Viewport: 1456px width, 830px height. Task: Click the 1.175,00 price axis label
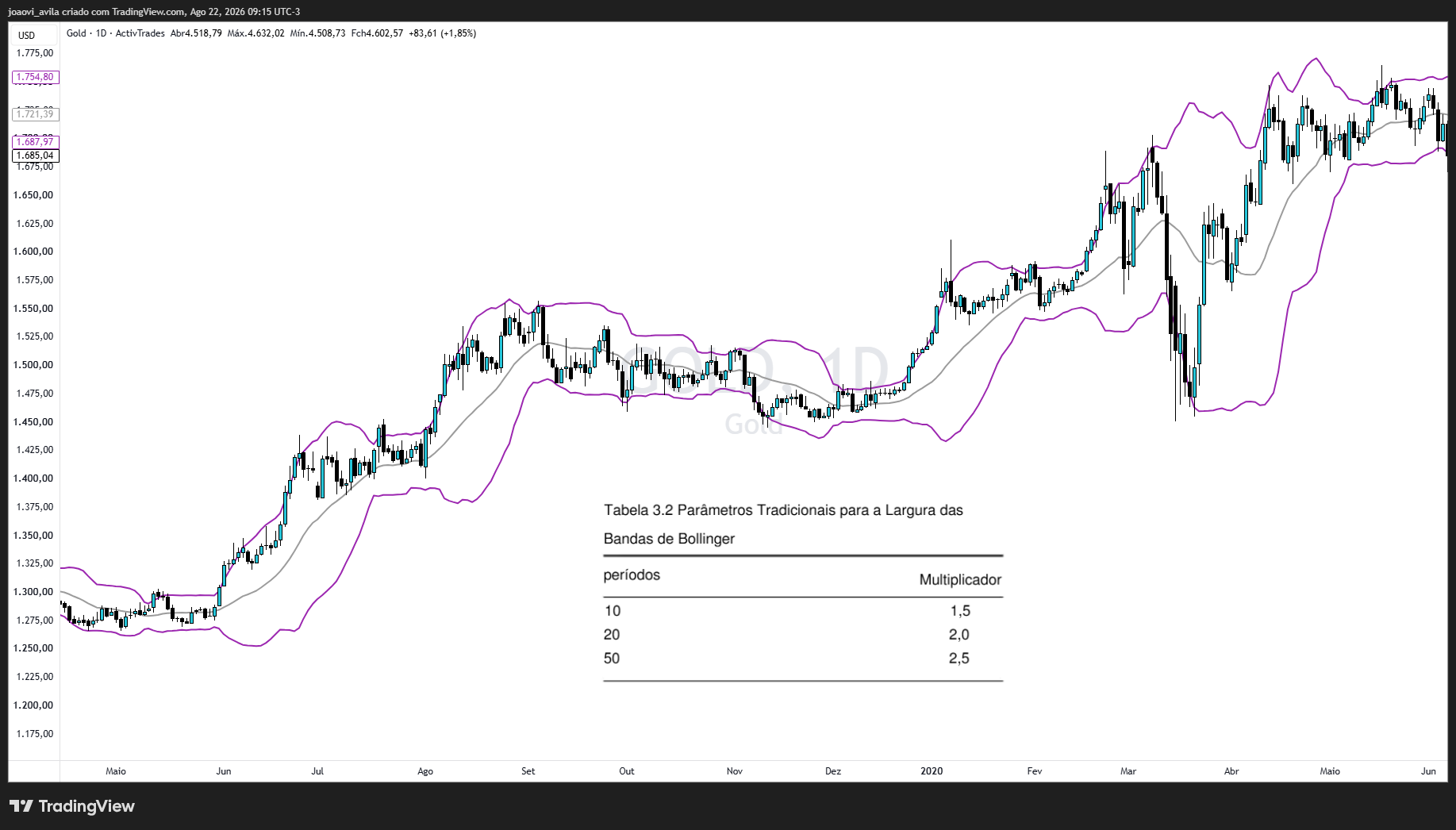35,734
